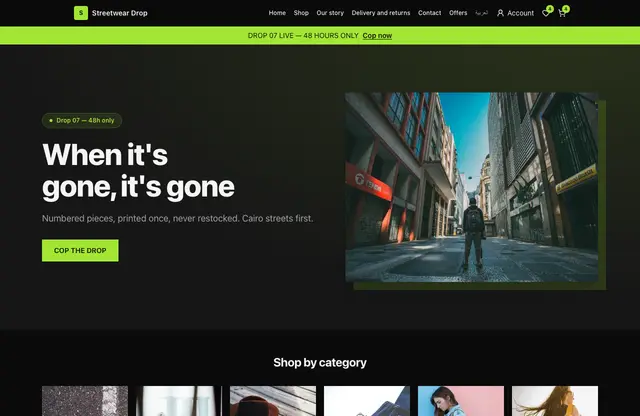The width and height of the screenshot is (640, 416).
Task: Open the Contact page
Action: (429, 13)
